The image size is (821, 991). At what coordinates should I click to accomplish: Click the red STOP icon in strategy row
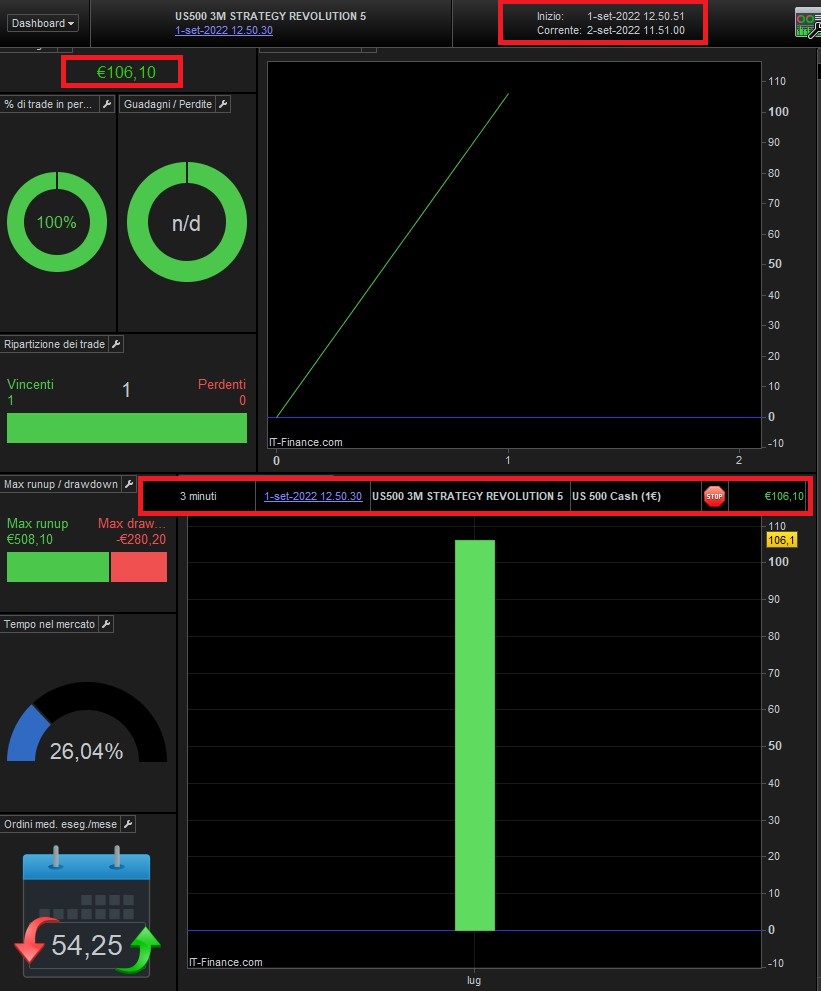pos(714,496)
